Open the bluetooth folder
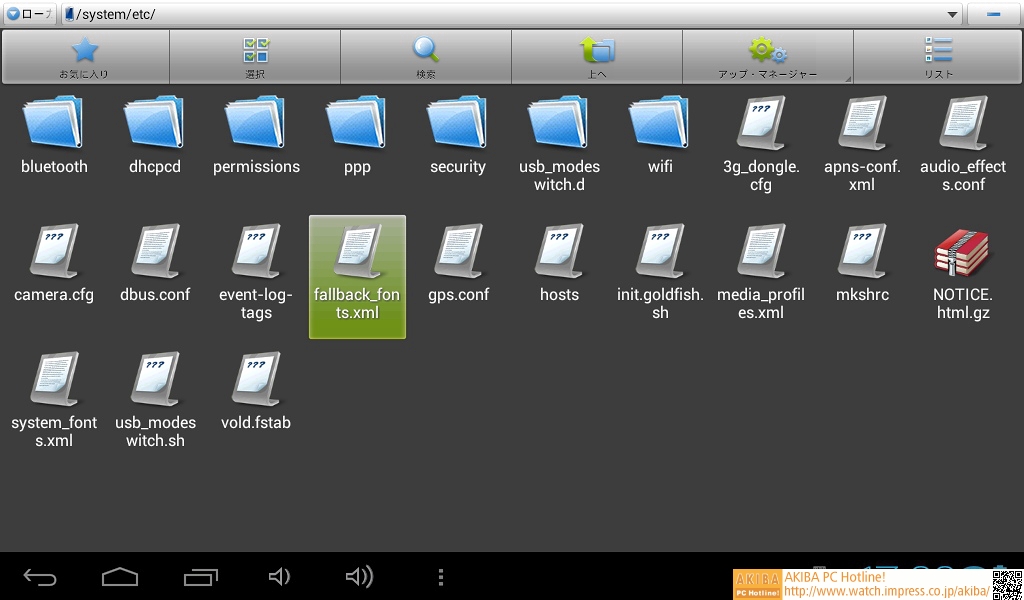 tap(54, 138)
